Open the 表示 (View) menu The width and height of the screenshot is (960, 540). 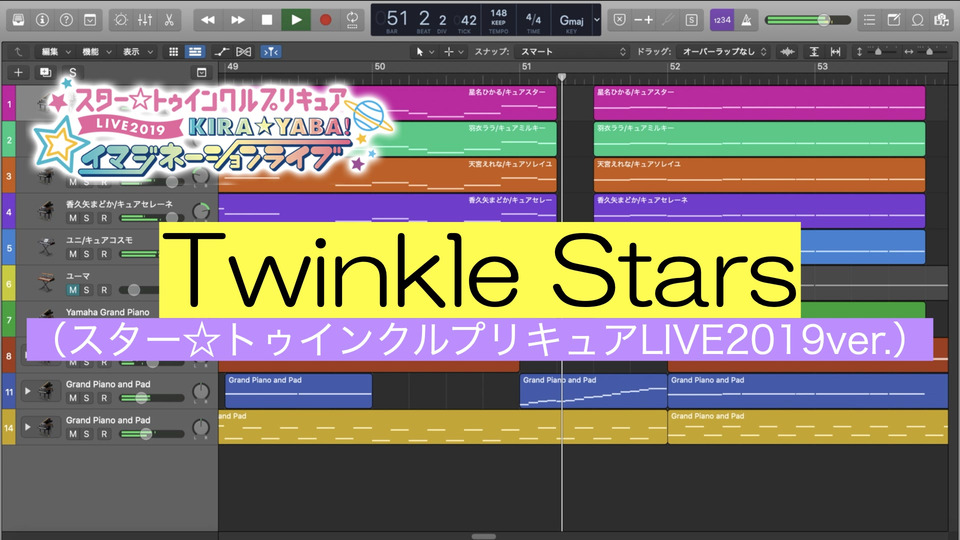(138, 52)
